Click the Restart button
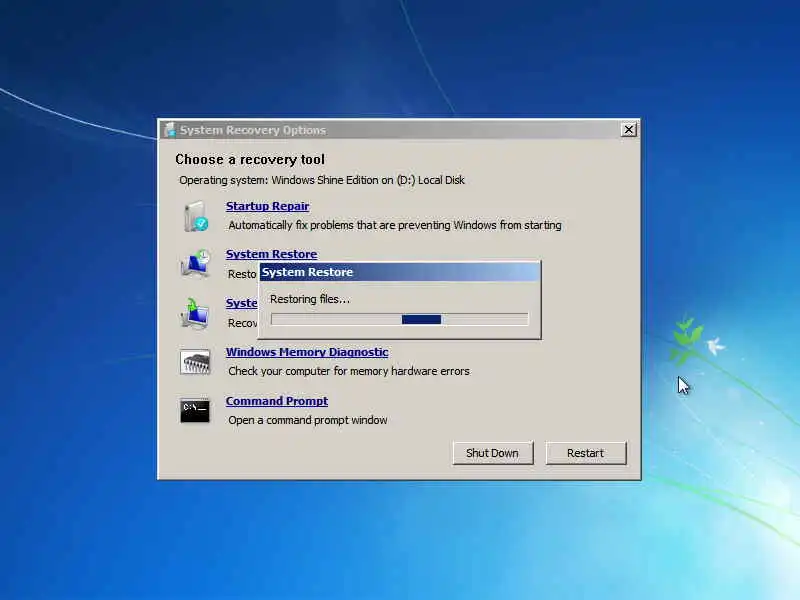Screen dimensions: 800x600 point(585,453)
